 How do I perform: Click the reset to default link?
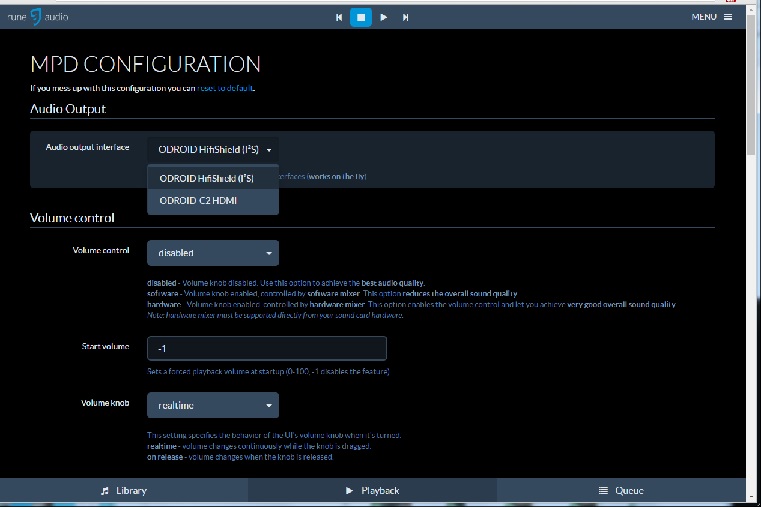pyautogui.click(x=225, y=88)
